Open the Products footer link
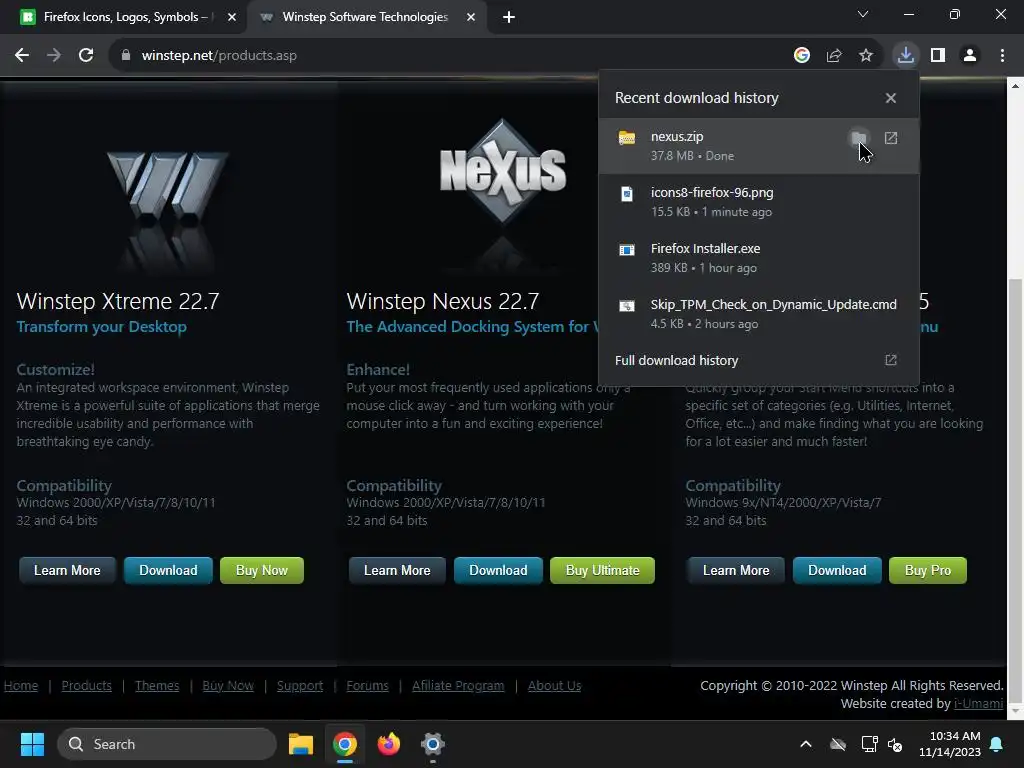 point(86,686)
